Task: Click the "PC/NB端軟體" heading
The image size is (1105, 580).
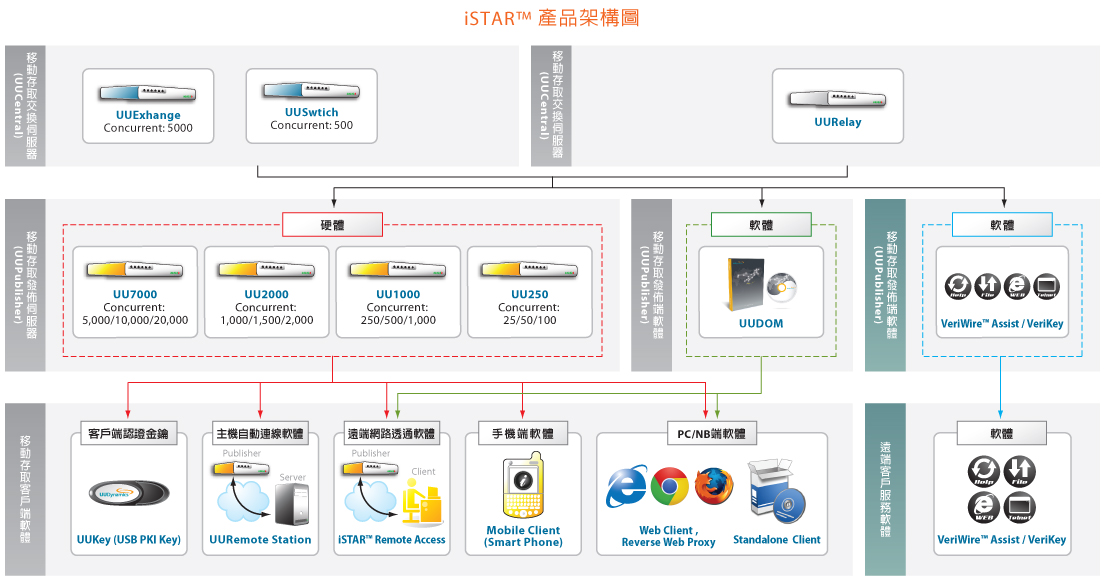Action: [x=712, y=433]
